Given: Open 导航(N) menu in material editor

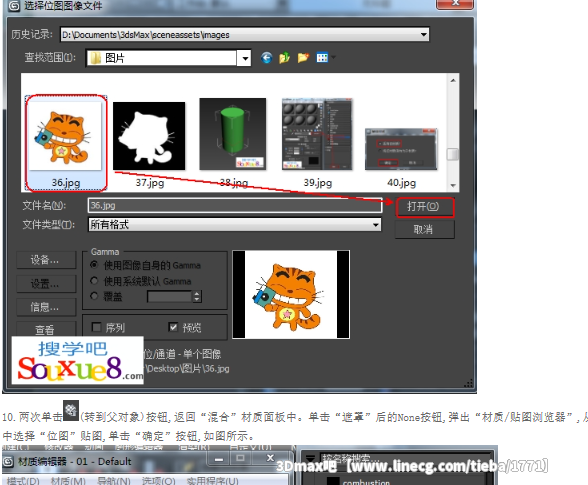Looking at the screenshot, I should [x=114, y=481].
